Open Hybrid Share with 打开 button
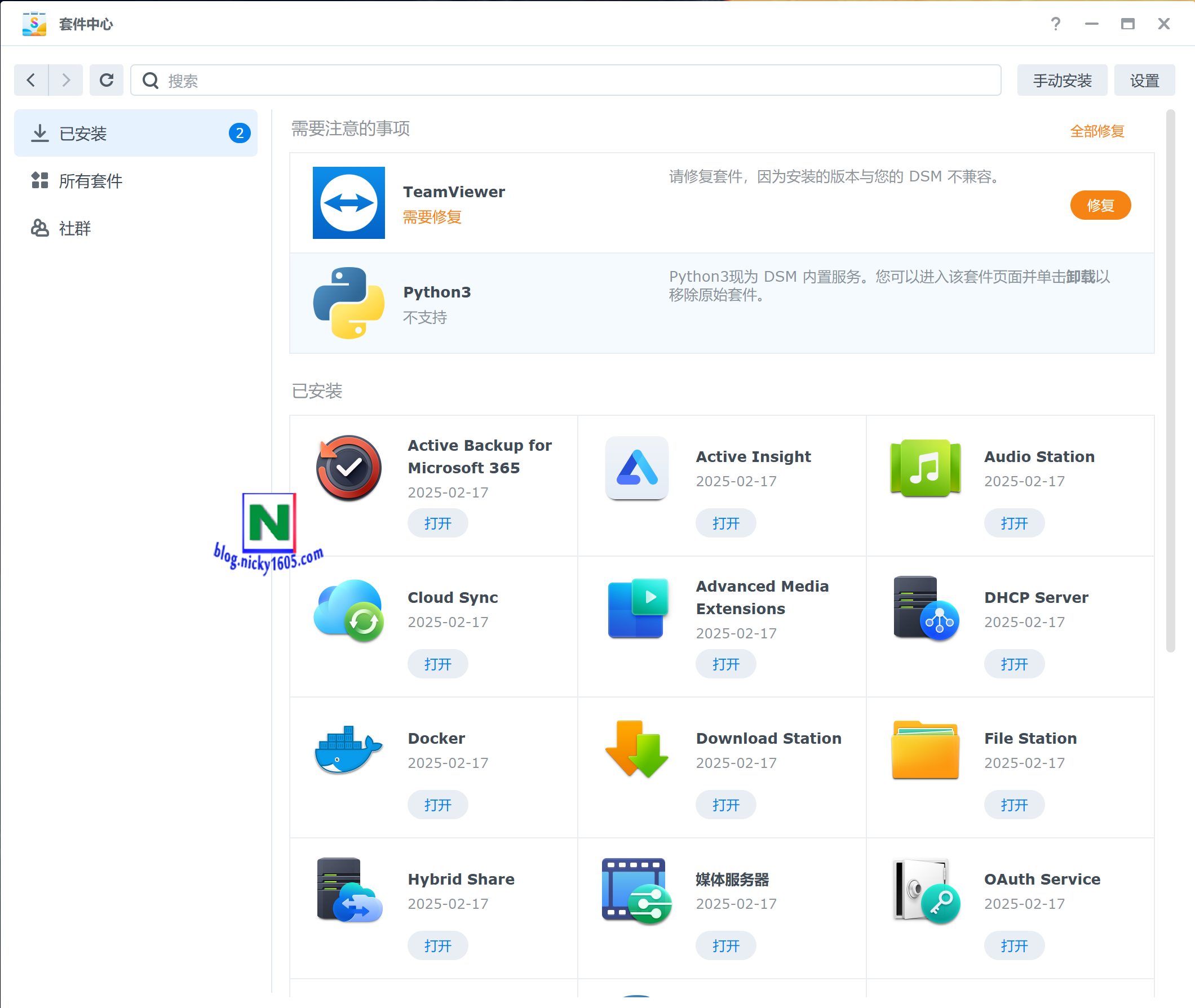This screenshot has width=1195, height=1008. tap(437, 945)
